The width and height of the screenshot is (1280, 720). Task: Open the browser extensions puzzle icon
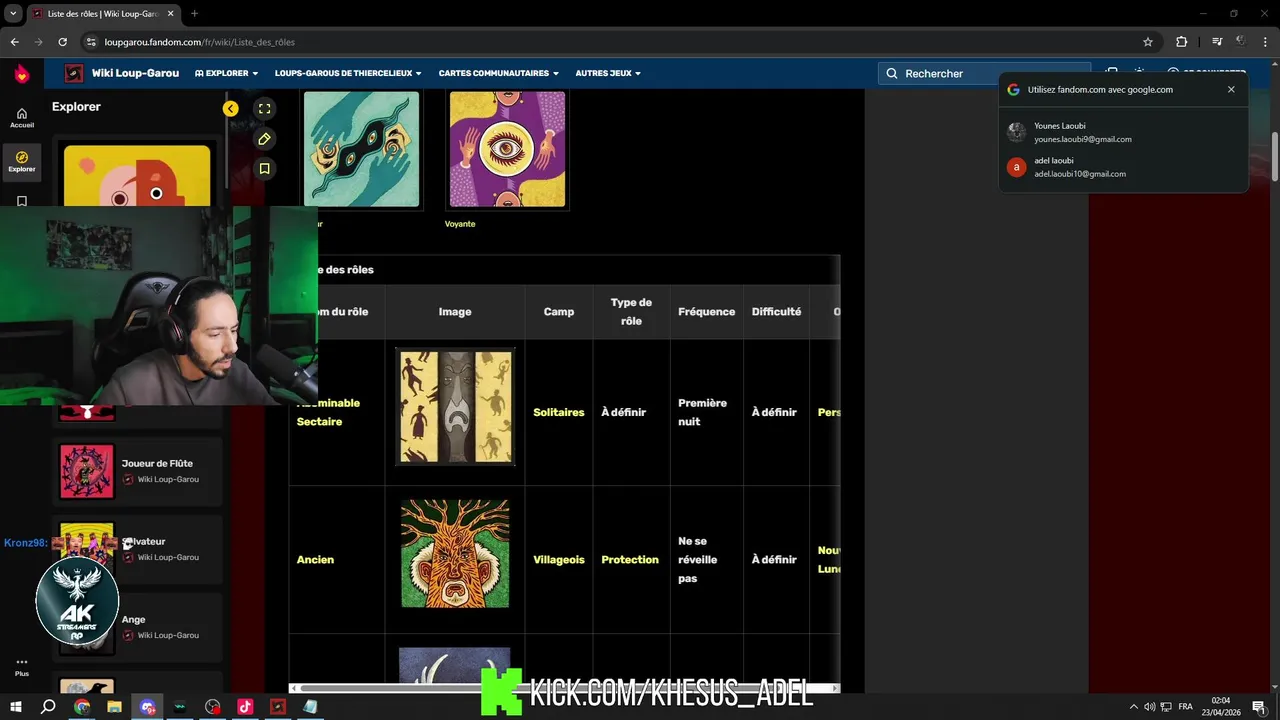coord(1182,42)
